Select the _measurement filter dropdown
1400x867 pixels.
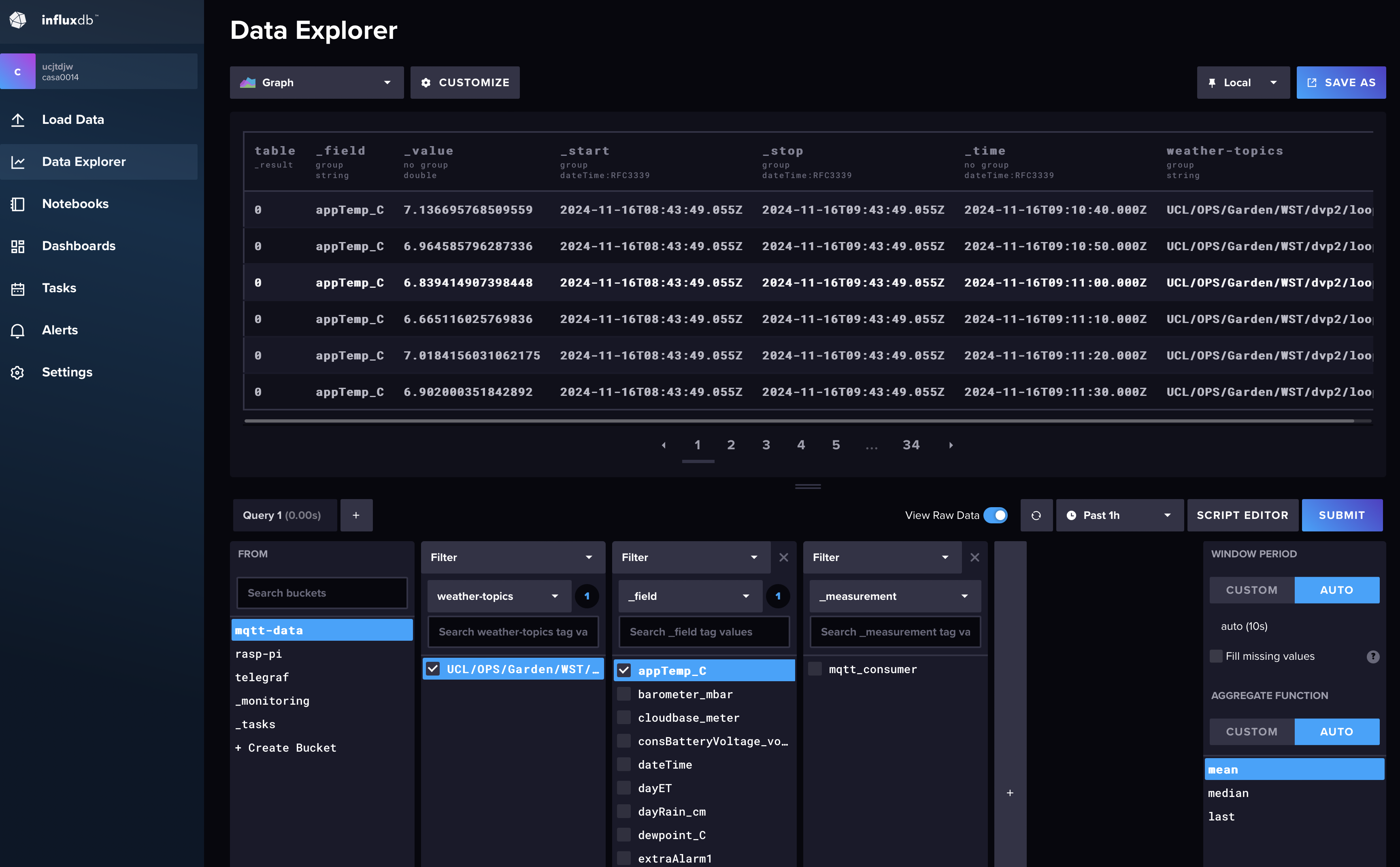pyautogui.click(x=890, y=595)
